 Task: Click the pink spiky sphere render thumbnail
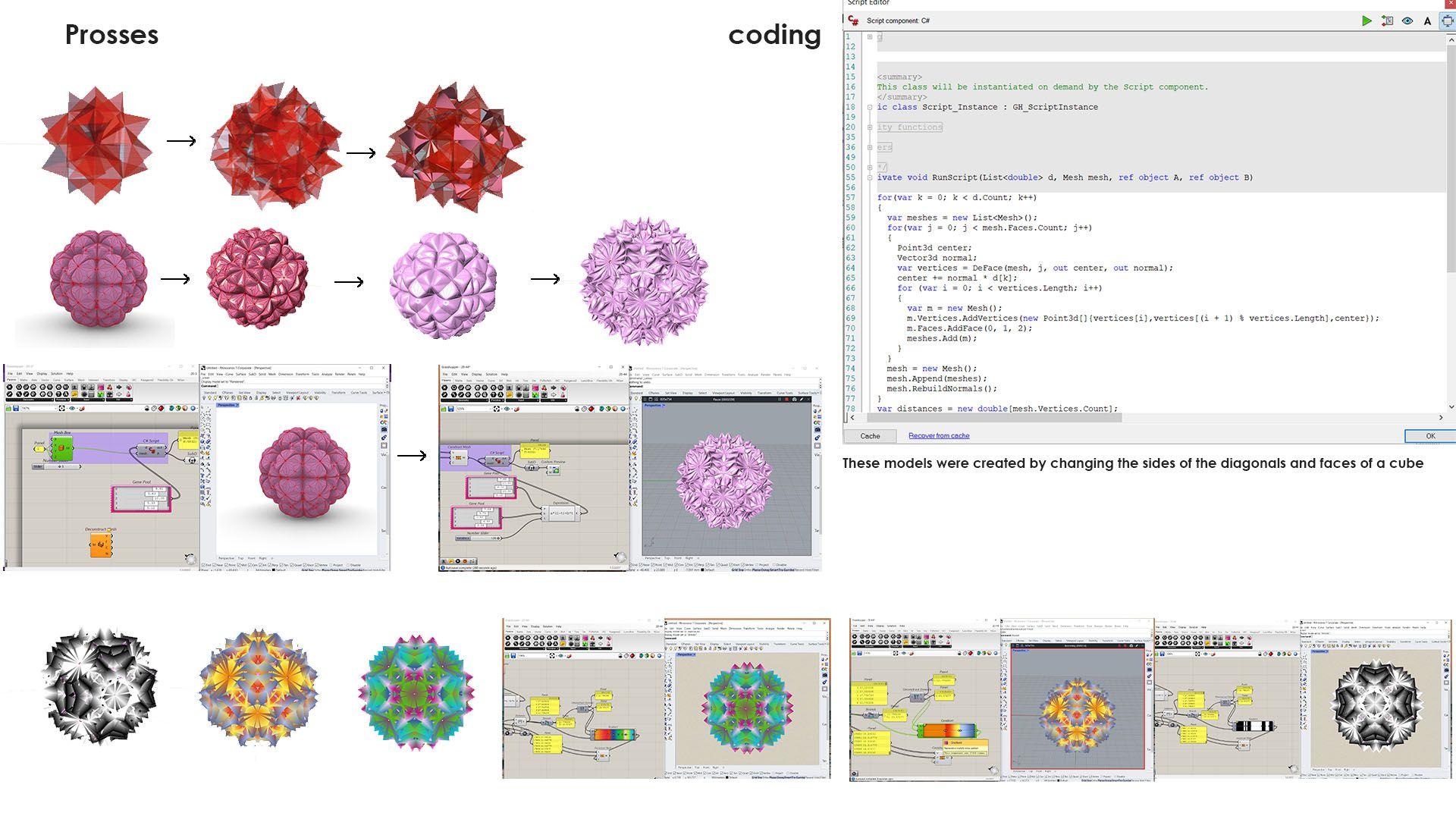point(644,281)
